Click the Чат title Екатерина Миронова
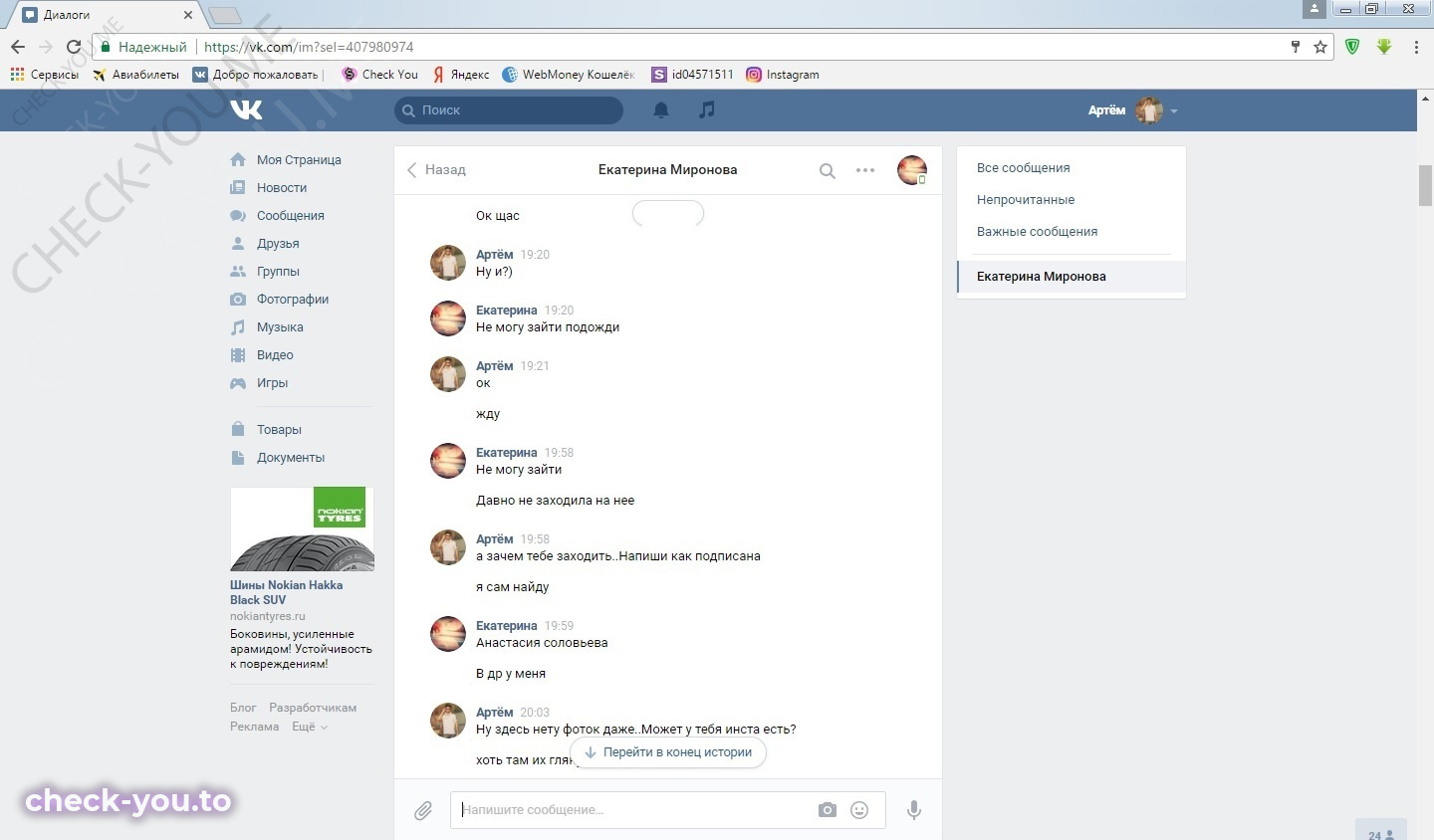Image resolution: width=1434 pixels, height=840 pixels. (667, 170)
